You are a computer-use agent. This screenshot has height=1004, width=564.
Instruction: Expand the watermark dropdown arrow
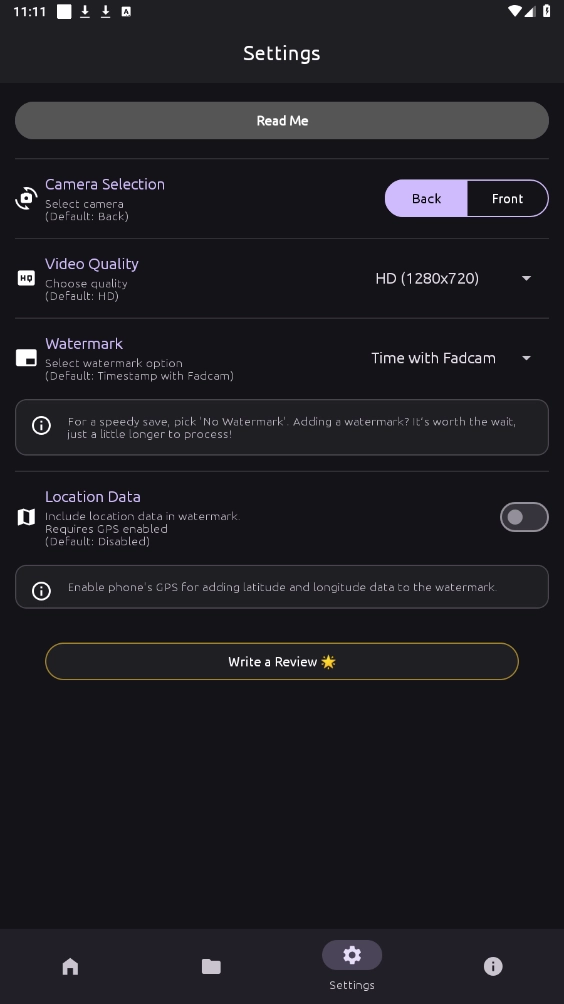click(x=526, y=358)
